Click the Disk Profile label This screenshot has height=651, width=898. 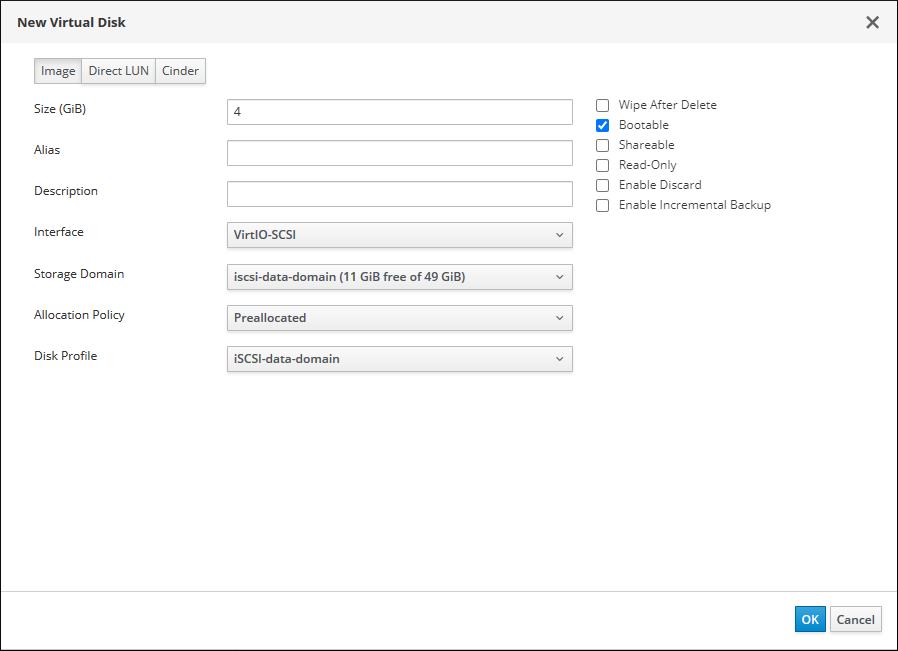tap(66, 356)
